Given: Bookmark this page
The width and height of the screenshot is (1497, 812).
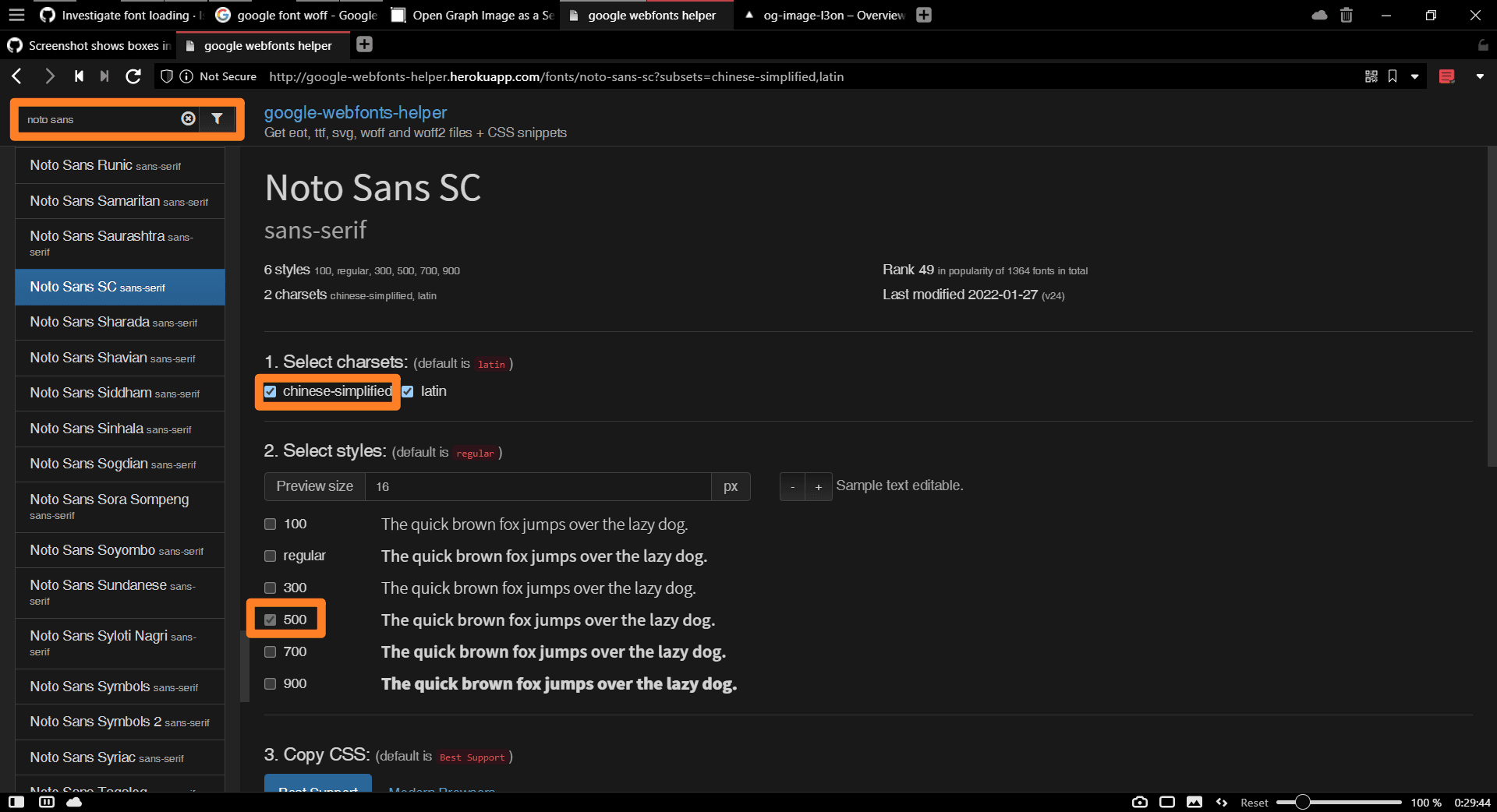Looking at the screenshot, I should click(x=1393, y=76).
